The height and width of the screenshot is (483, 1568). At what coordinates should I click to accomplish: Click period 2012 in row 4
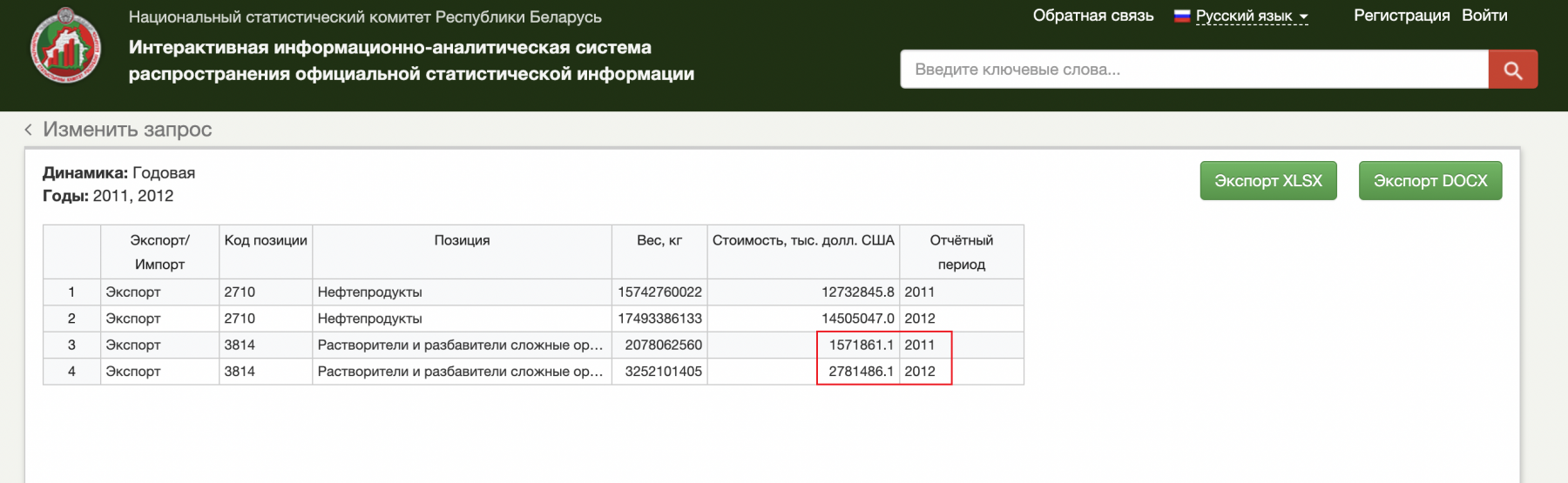click(x=920, y=372)
